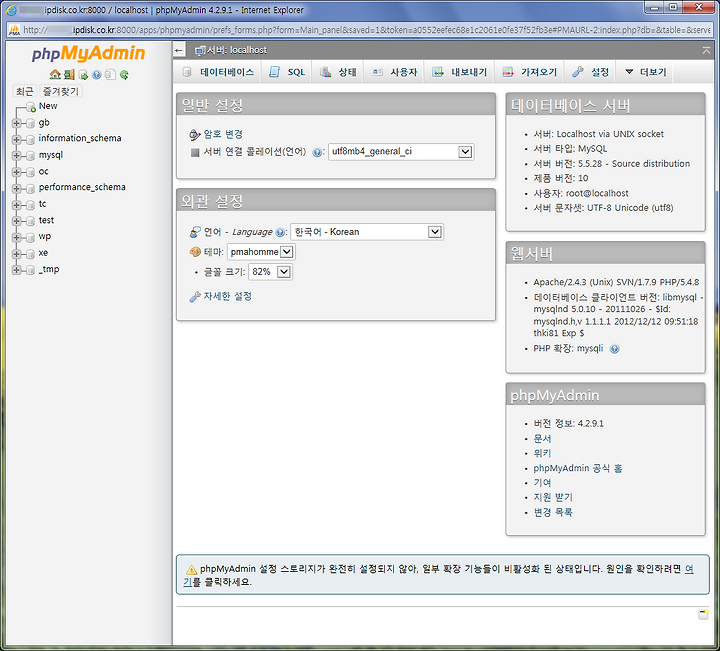Expand the tc database node

pyautogui.click(x=17, y=205)
